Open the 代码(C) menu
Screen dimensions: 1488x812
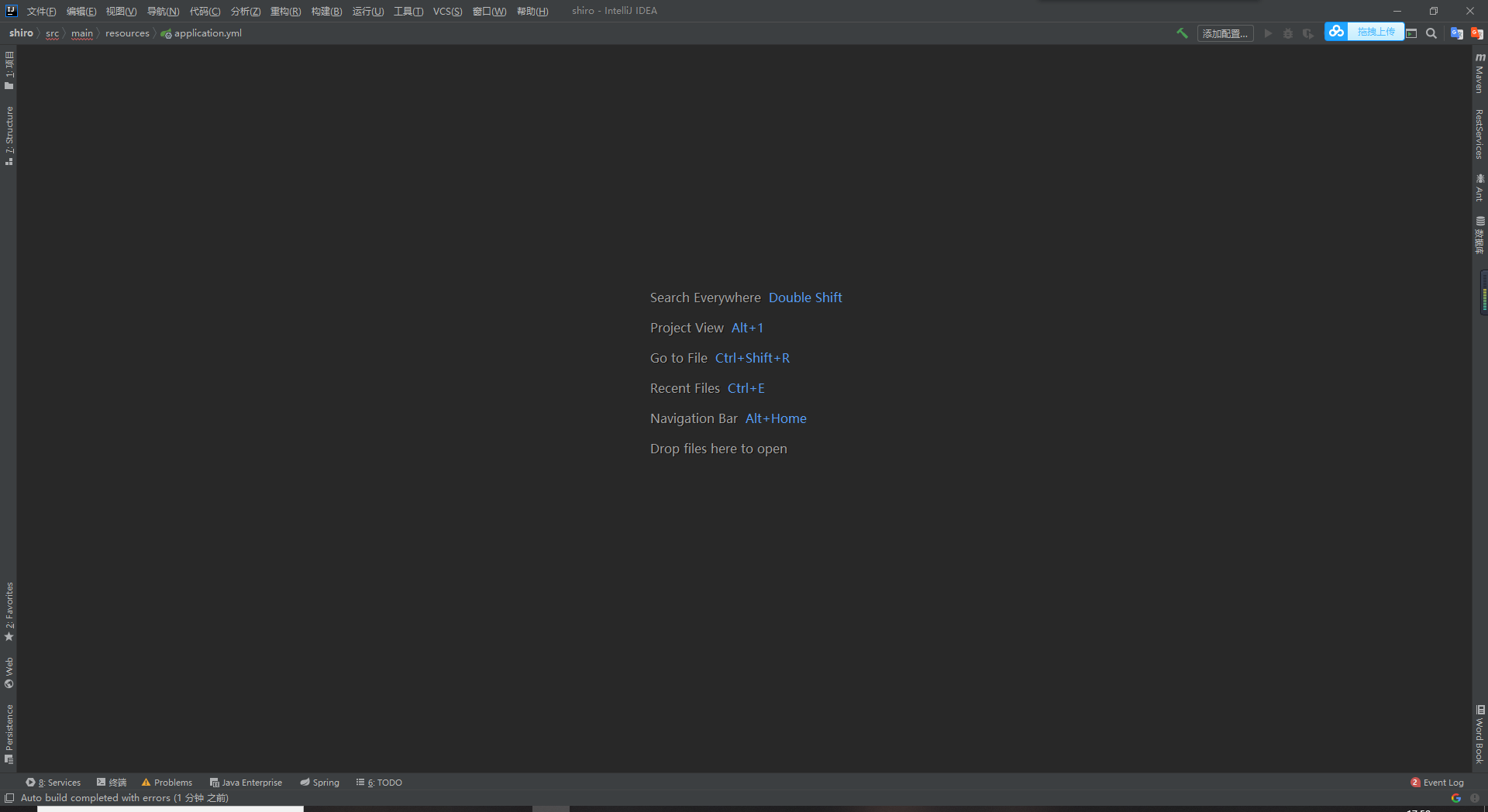[x=205, y=11]
